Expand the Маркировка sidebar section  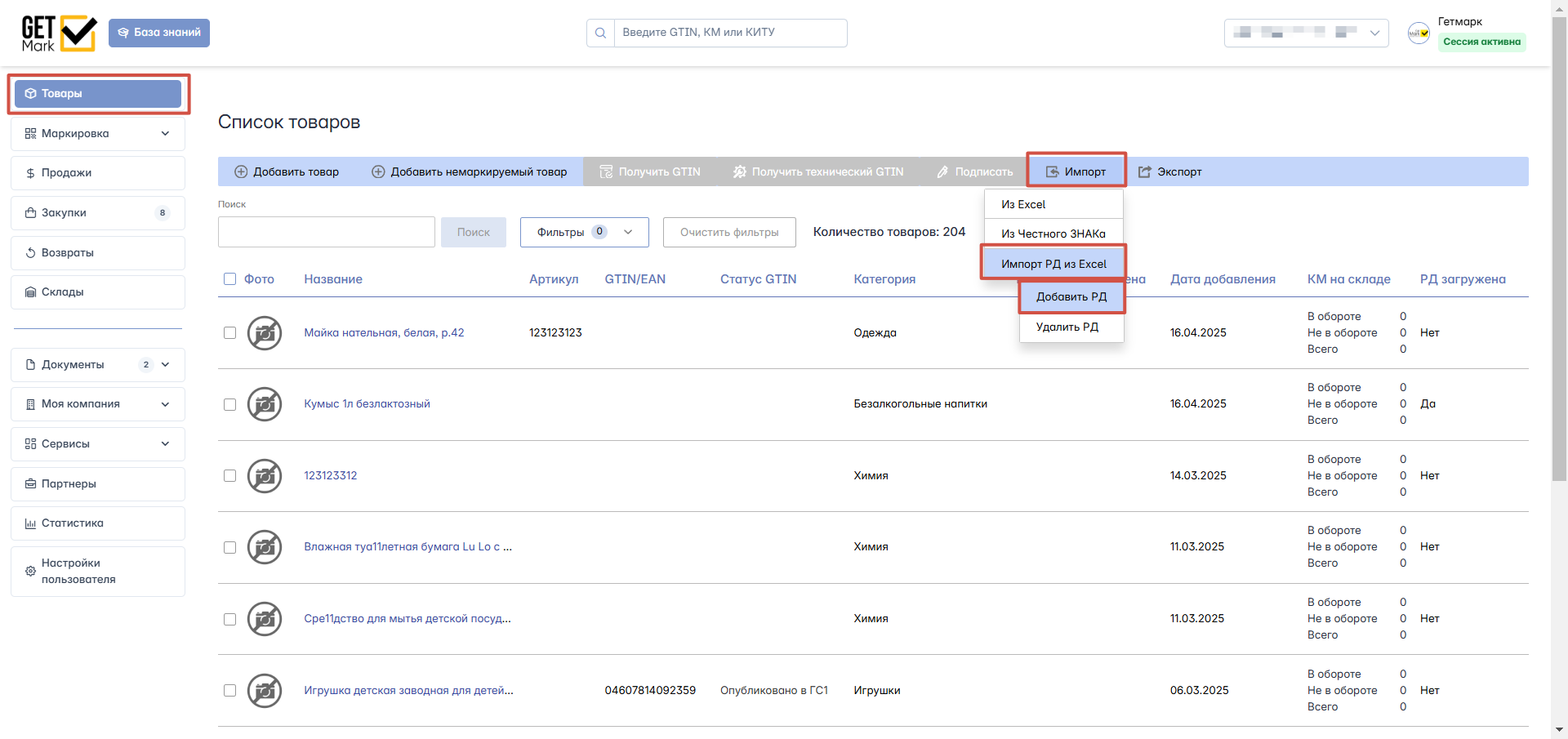pyautogui.click(x=98, y=134)
